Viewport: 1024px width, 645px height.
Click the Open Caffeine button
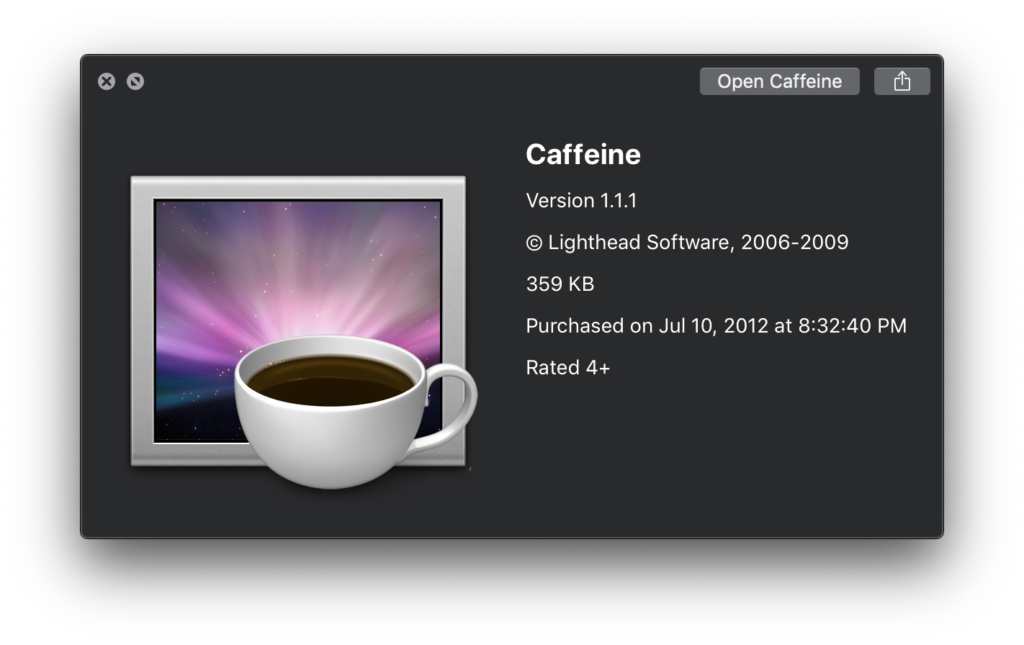coord(779,82)
